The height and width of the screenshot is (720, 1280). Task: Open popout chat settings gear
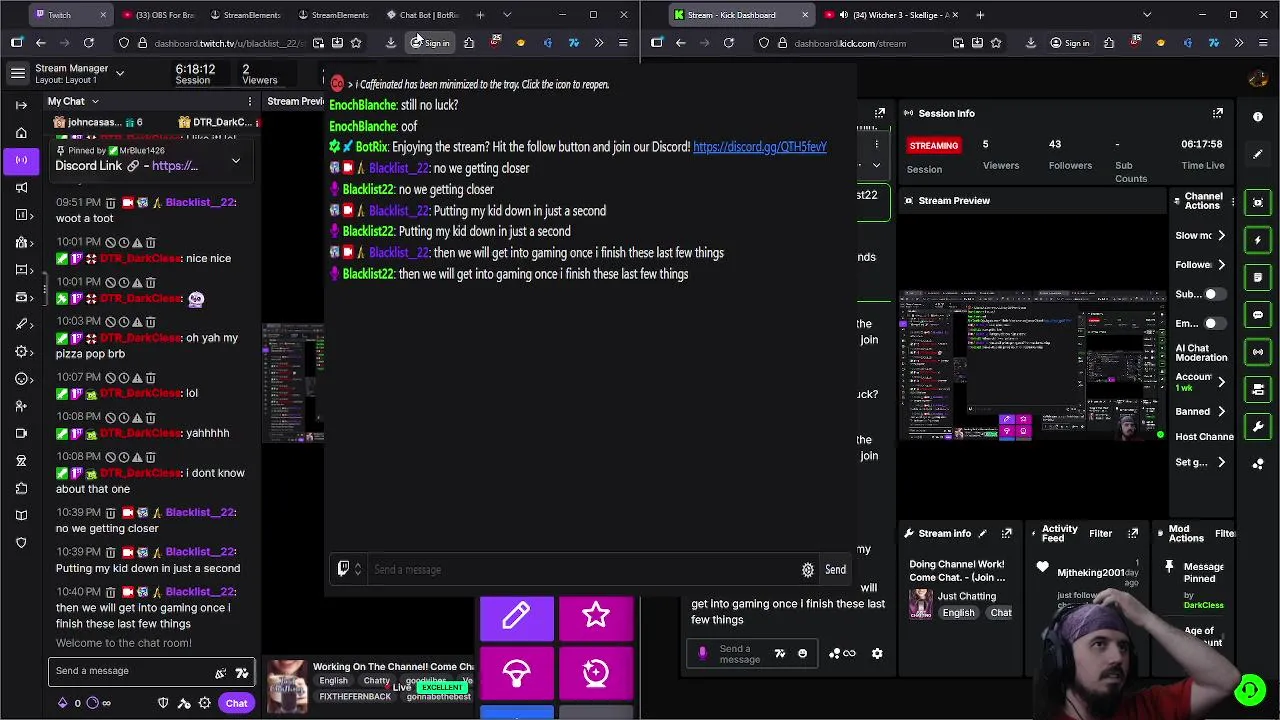pos(808,570)
